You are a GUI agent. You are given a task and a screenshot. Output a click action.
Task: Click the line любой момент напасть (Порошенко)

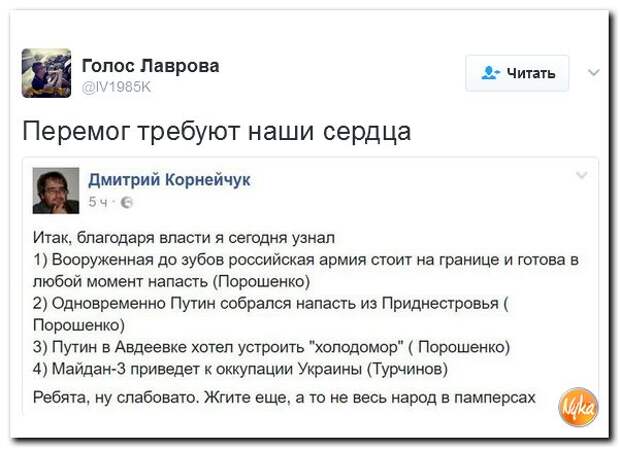[172, 282]
